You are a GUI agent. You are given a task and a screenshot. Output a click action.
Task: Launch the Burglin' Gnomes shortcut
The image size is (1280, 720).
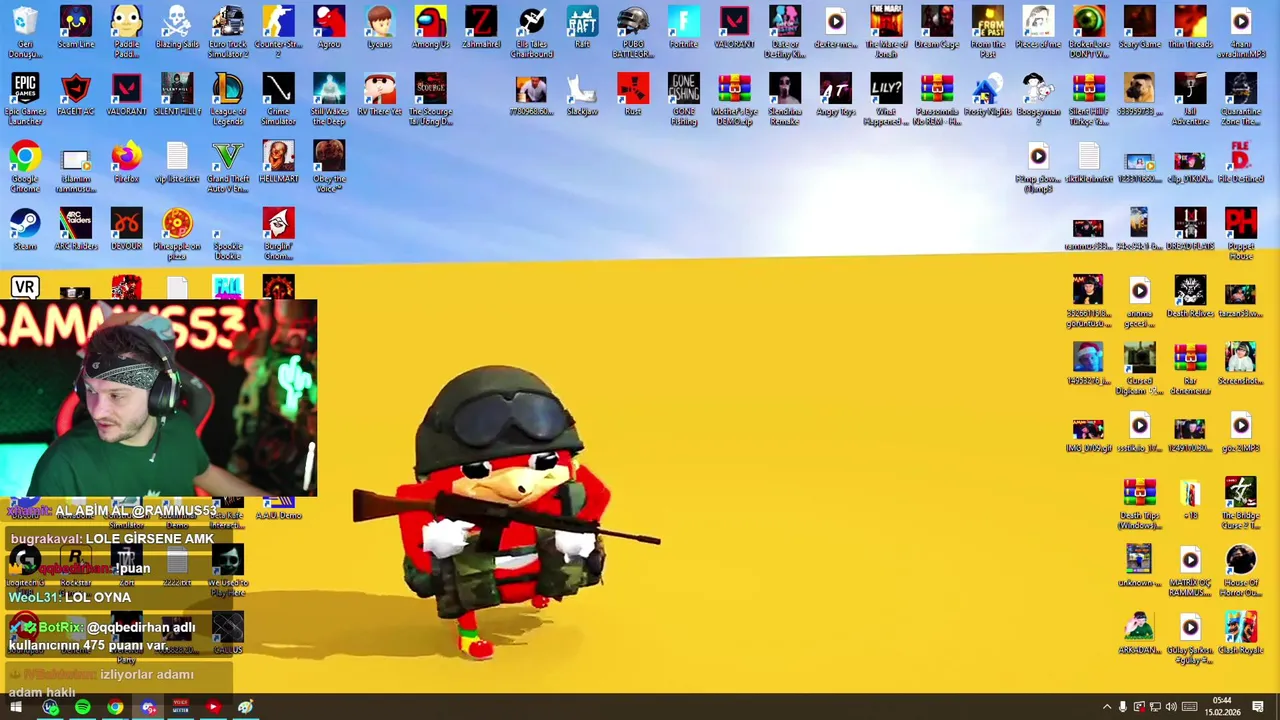point(278,233)
